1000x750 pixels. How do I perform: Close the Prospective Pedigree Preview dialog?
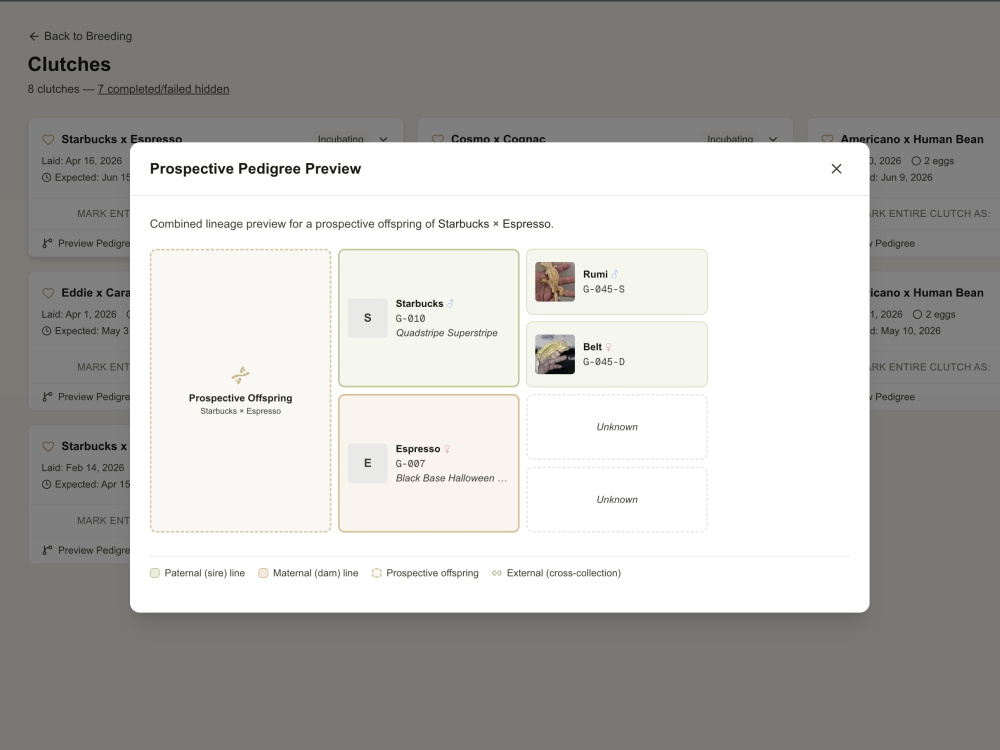click(x=836, y=168)
